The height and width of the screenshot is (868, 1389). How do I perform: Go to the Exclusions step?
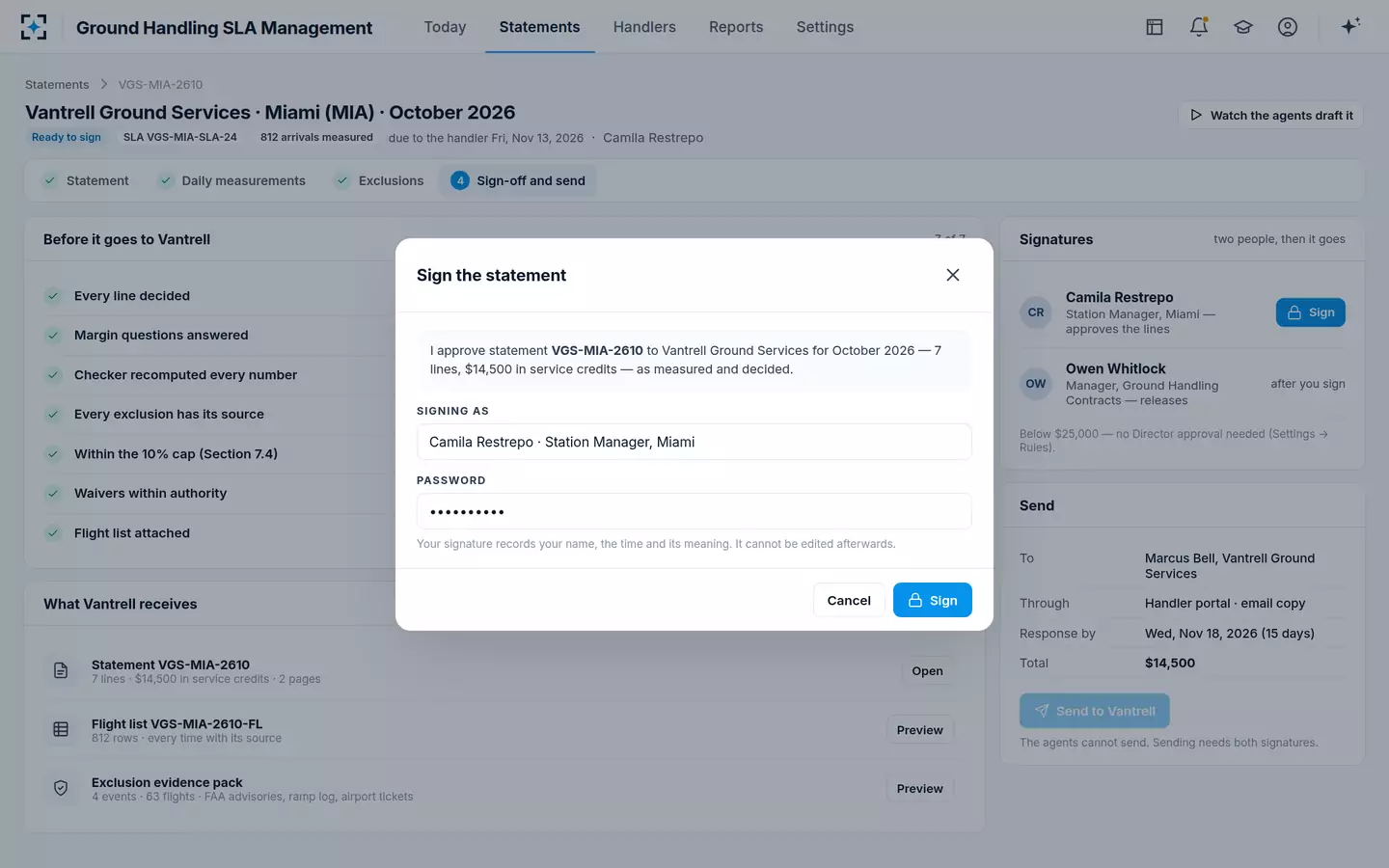[379, 180]
